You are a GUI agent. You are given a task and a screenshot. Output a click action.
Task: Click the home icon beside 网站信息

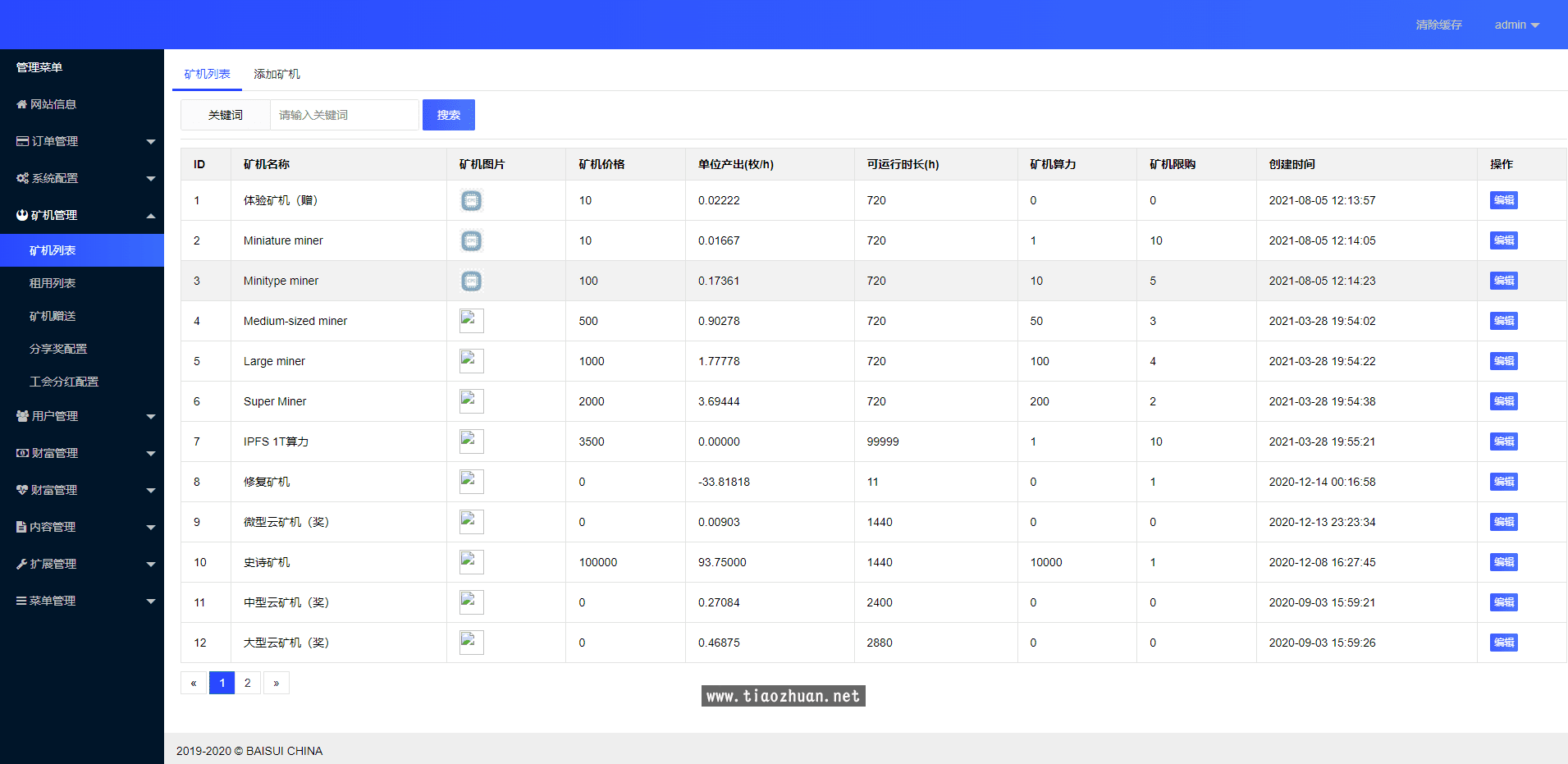(22, 104)
